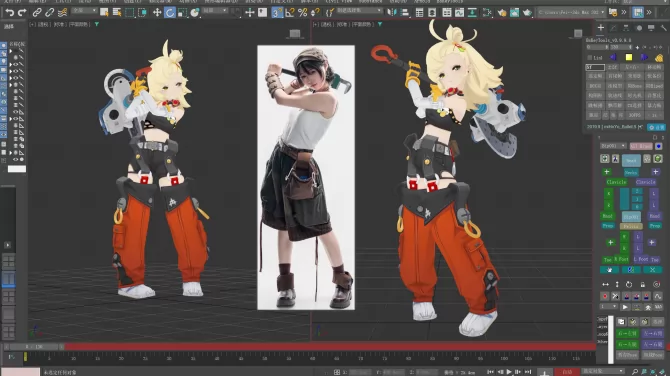This screenshot has width=670, height=376.
Task: Toggle the Auto Key button
Action: tap(567, 372)
